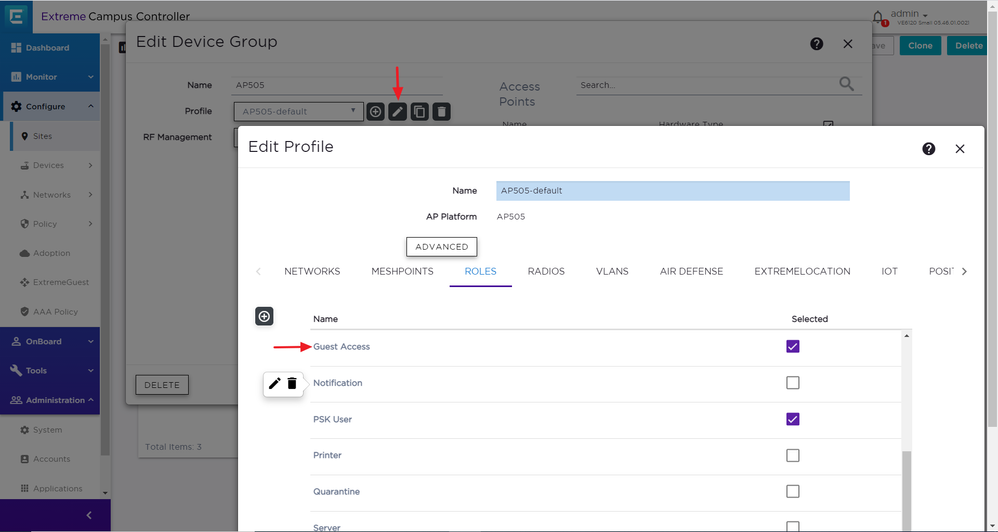This screenshot has width=998, height=532.
Task: Click the roles list scrollbar thumb
Action: tap(907, 491)
